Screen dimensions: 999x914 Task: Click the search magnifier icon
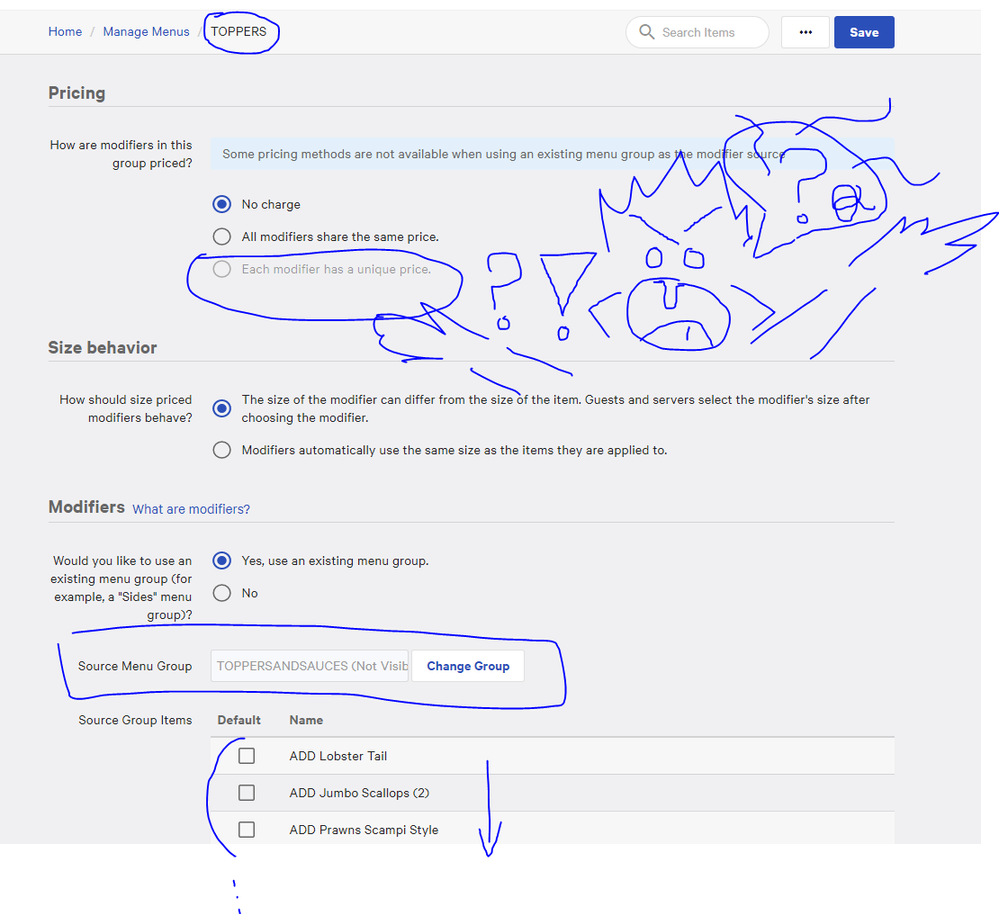[x=646, y=32]
